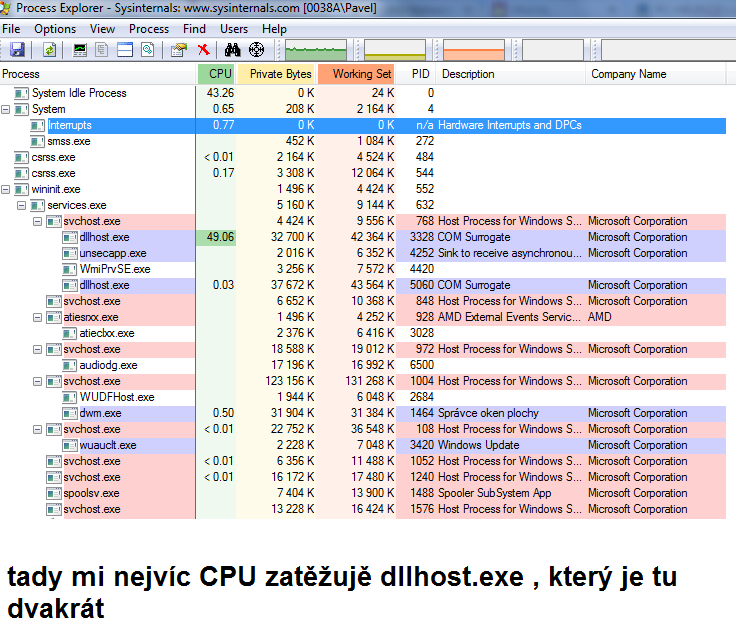736x642 pixels.
Task: Open the Users menu
Action: pos(234,29)
